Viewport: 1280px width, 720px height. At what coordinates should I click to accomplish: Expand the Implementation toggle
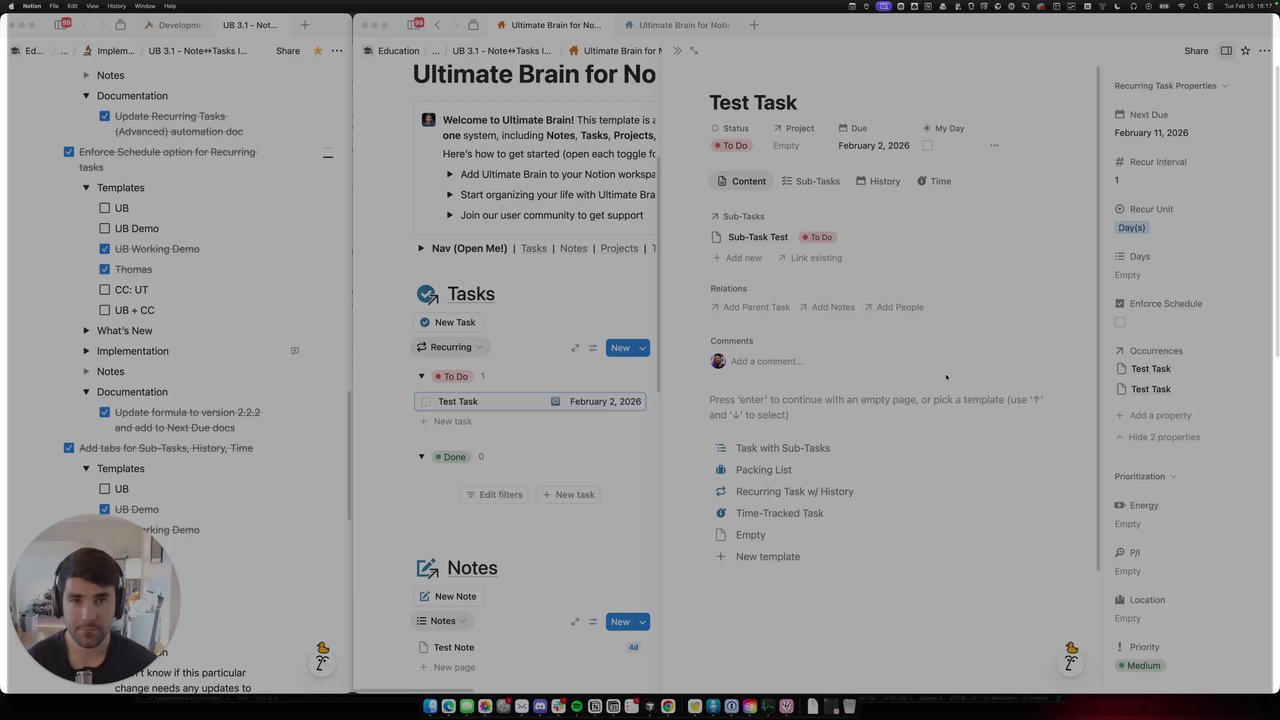click(x=86, y=351)
